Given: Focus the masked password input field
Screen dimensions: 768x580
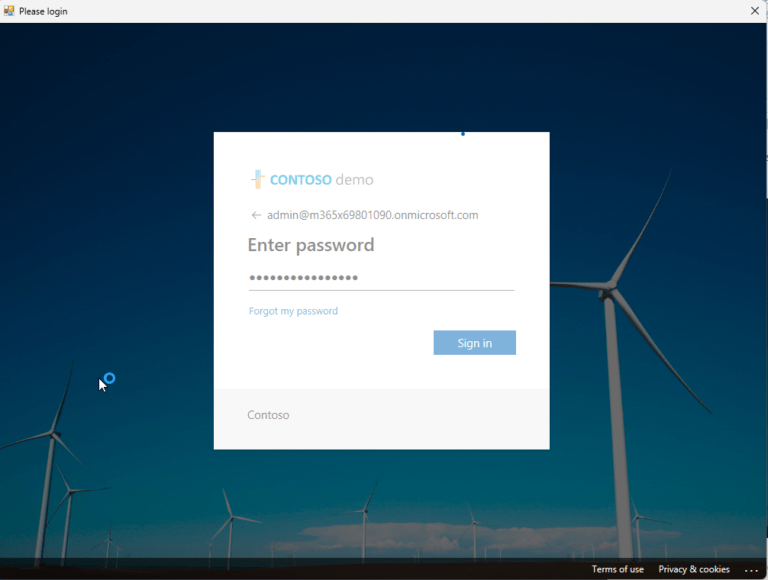Looking at the screenshot, I should tap(380, 278).
